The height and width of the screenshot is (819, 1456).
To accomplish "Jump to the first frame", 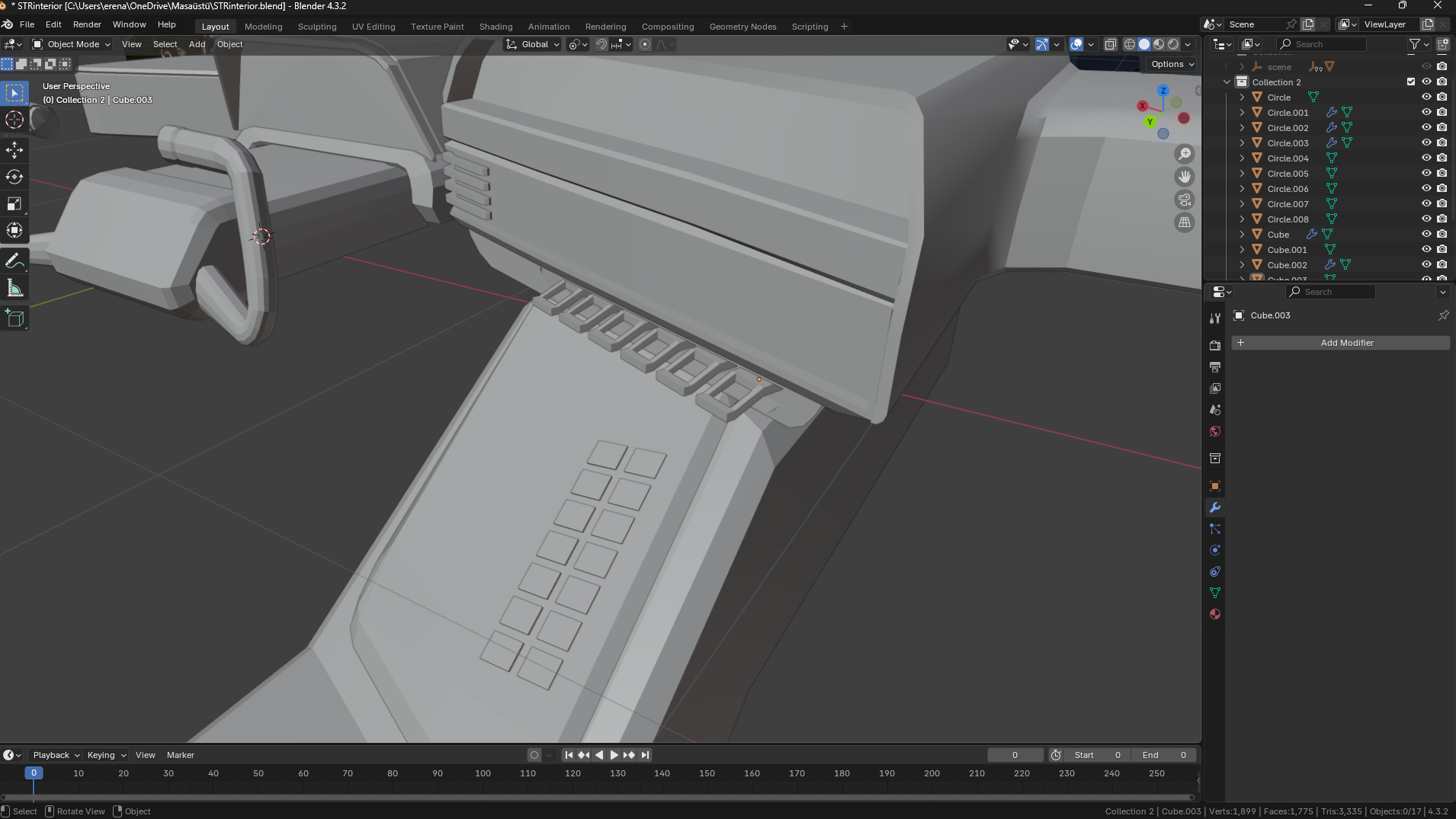I will pyautogui.click(x=569, y=755).
